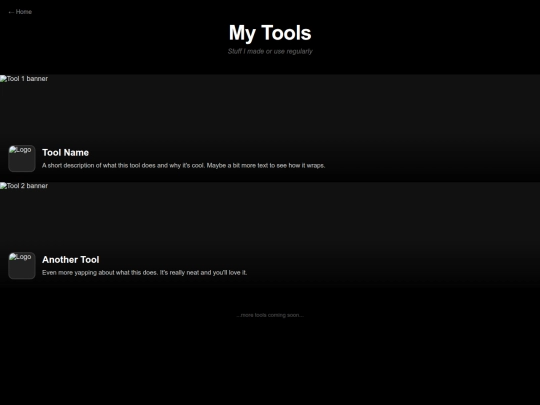Open the Tool 2 banner image
540x405 pixels.
[x=270, y=235]
